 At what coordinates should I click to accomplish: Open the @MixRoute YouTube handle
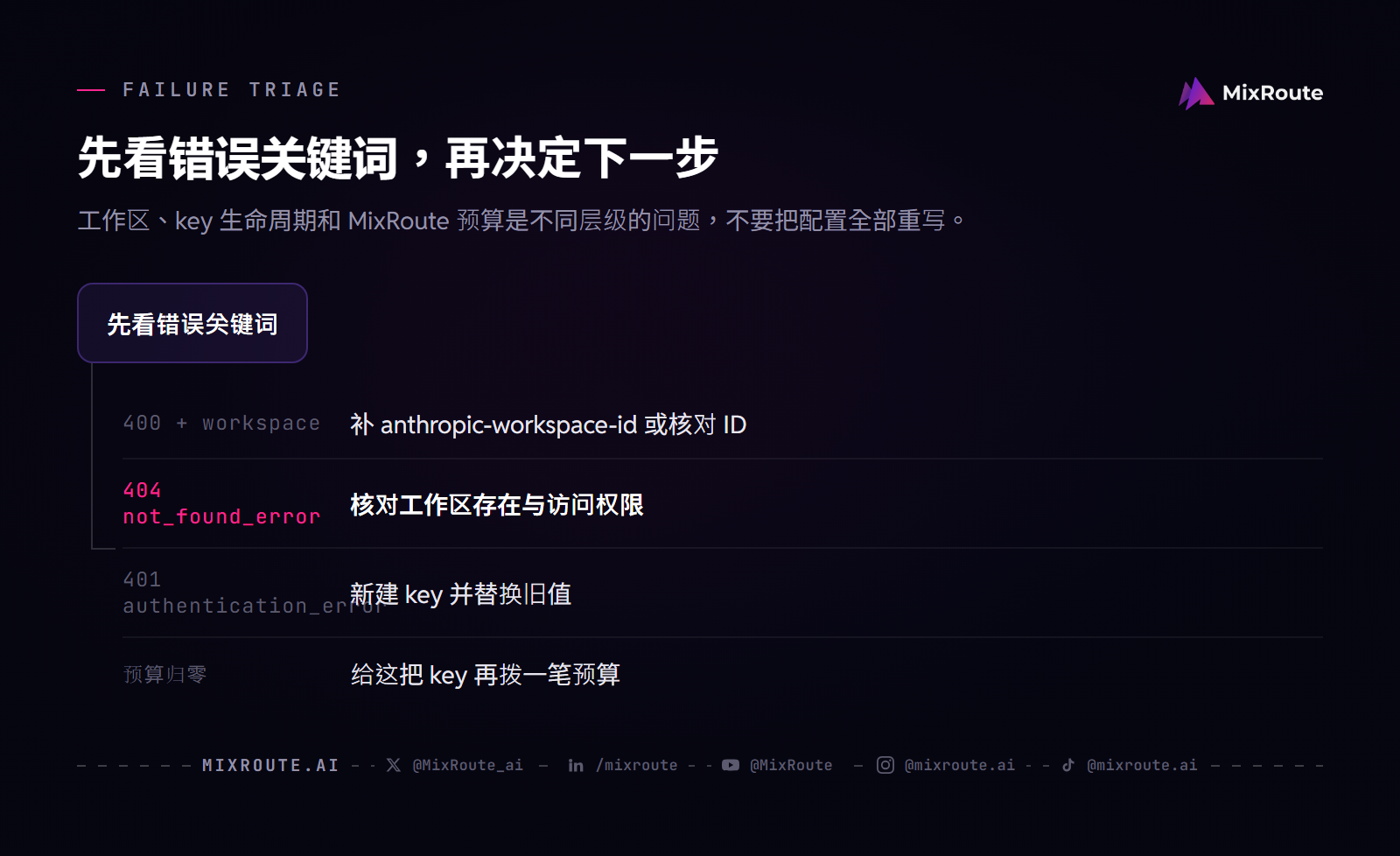pos(791,765)
